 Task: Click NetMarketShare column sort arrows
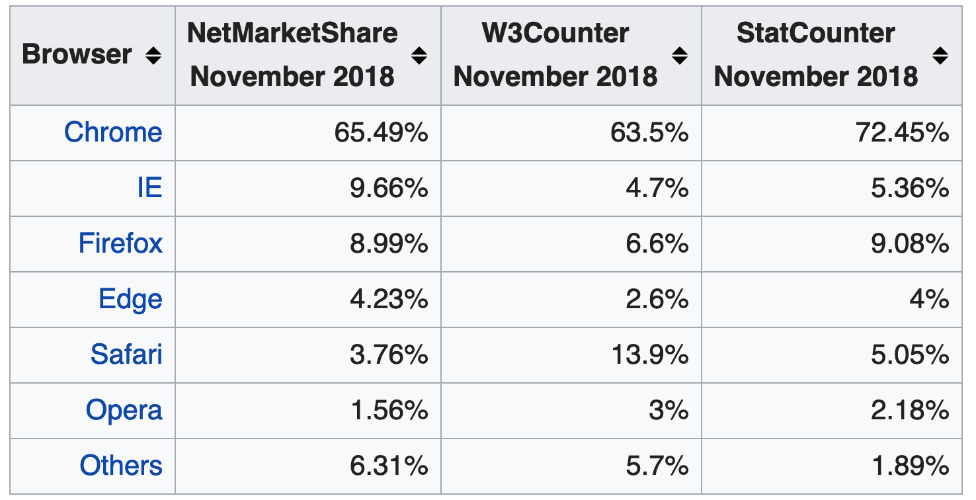point(419,56)
